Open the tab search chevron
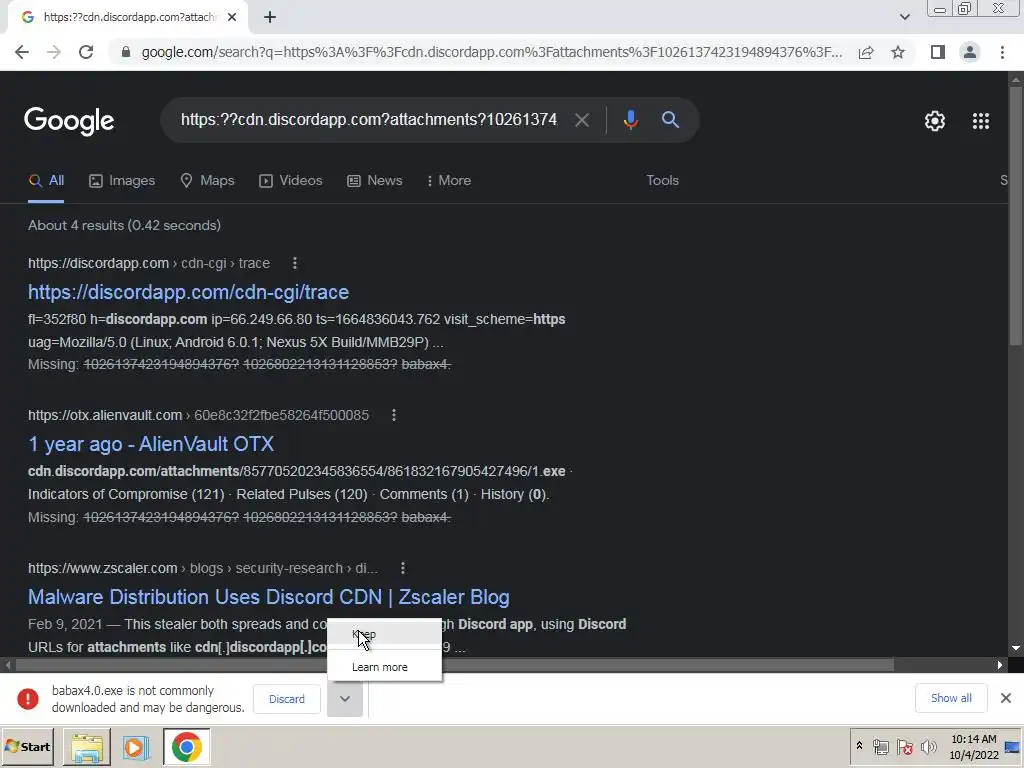This screenshot has width=1024, height=768. point(904,18)
